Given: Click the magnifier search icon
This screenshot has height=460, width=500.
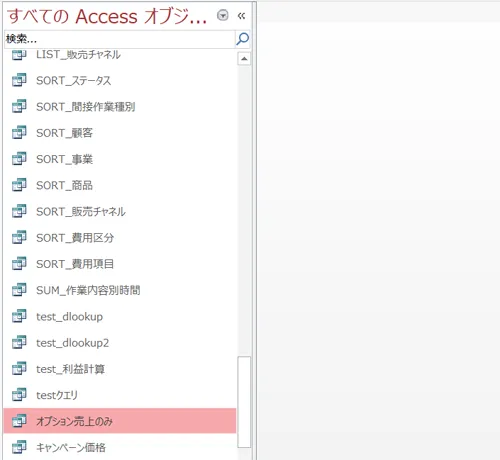Looking at the screenshot, I should coord(242,39).
